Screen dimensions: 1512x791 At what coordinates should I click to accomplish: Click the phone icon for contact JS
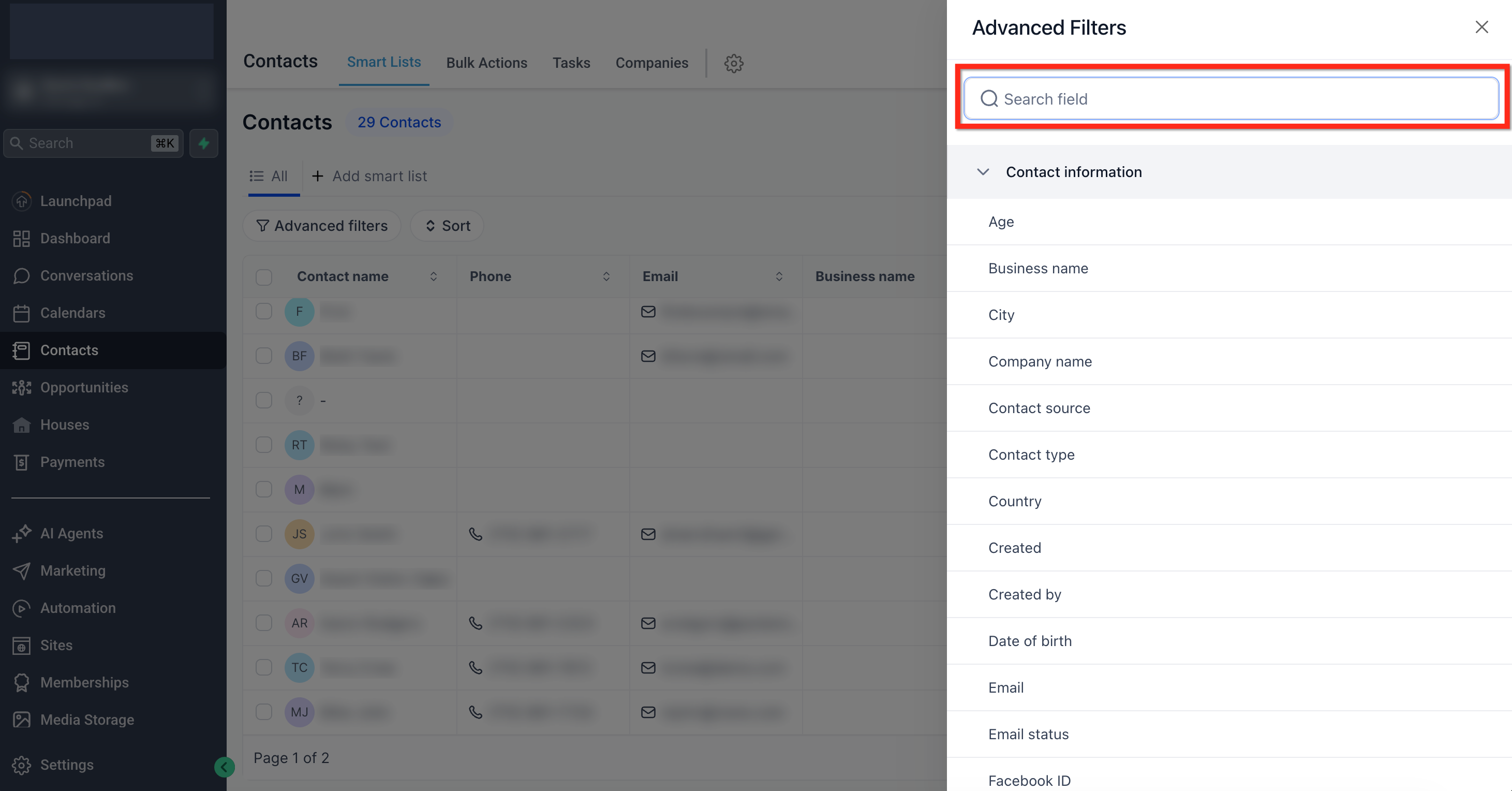point(476,534)
